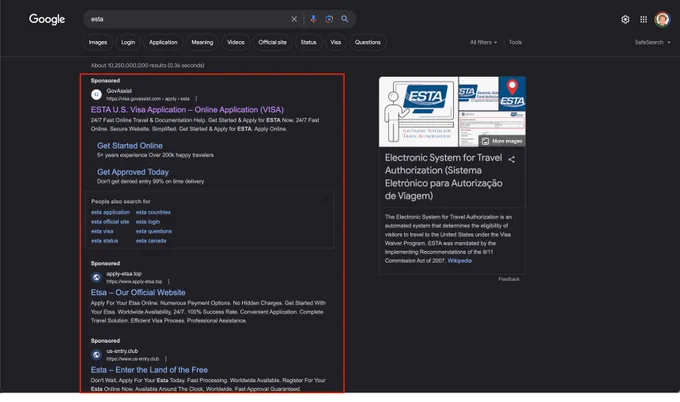The height and width of the screenshot is (402, 680).
Task: Click the apply-etsa.top globe favicon
Action: [x=96, y=277]
